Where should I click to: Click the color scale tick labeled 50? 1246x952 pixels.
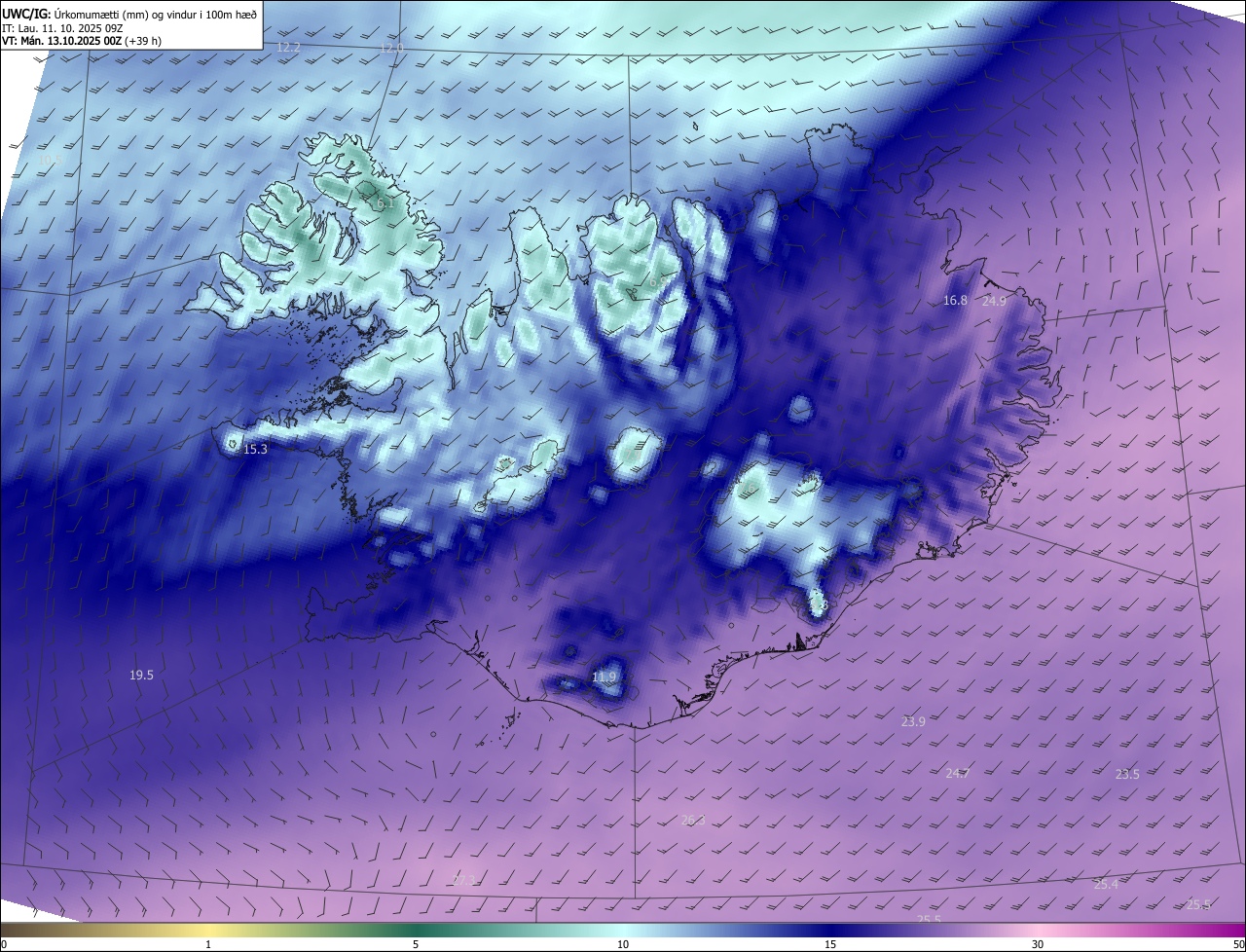point(1238,944)
